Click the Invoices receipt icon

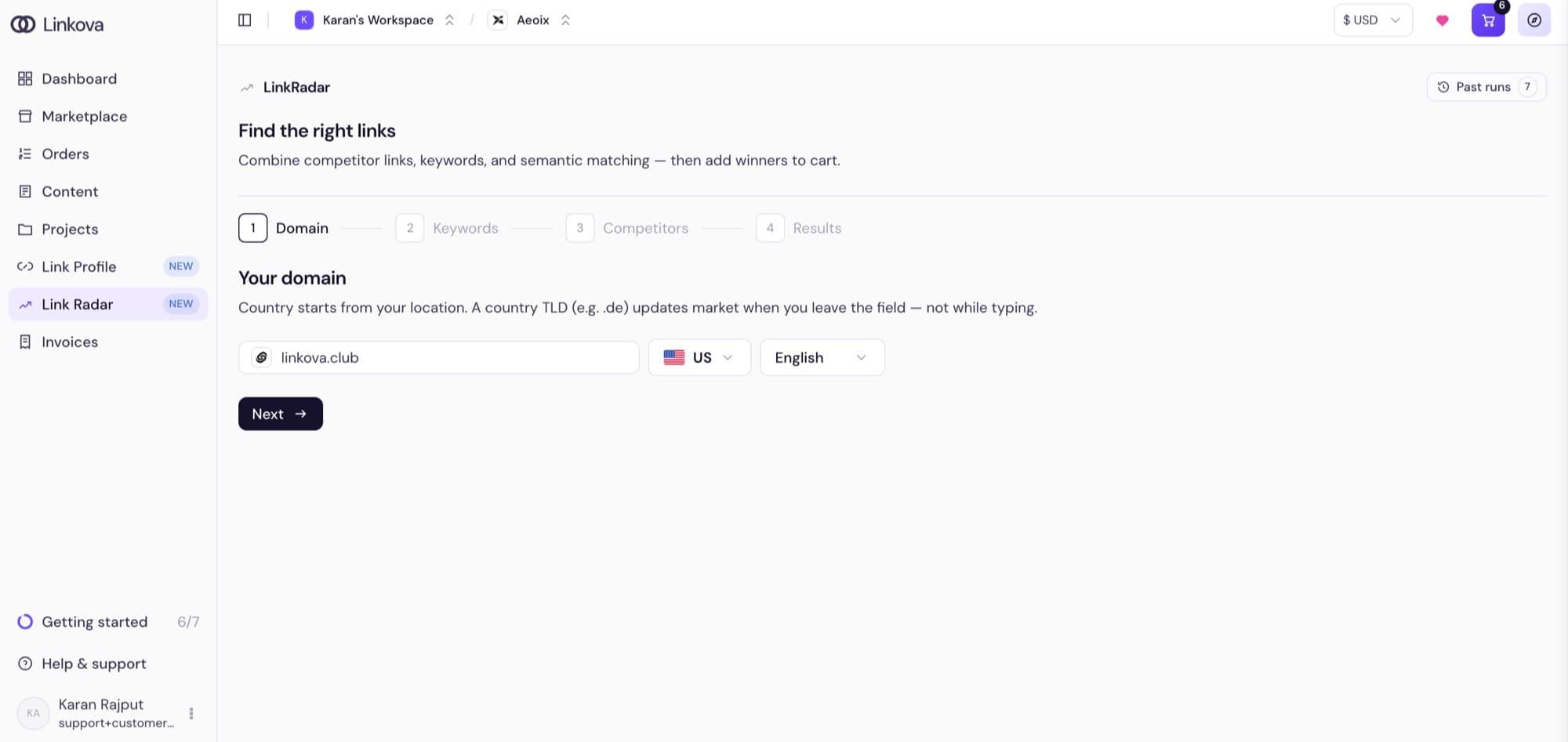point(25,342)
